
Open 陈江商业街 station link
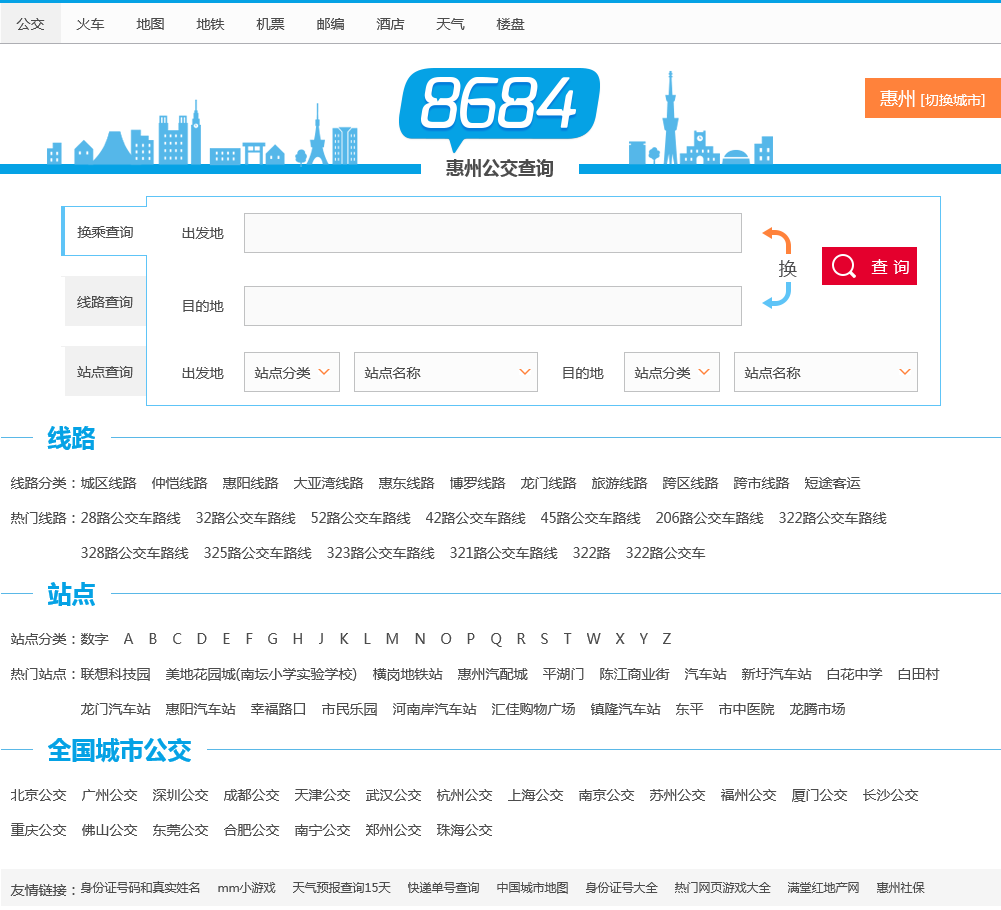pos(634,674)
